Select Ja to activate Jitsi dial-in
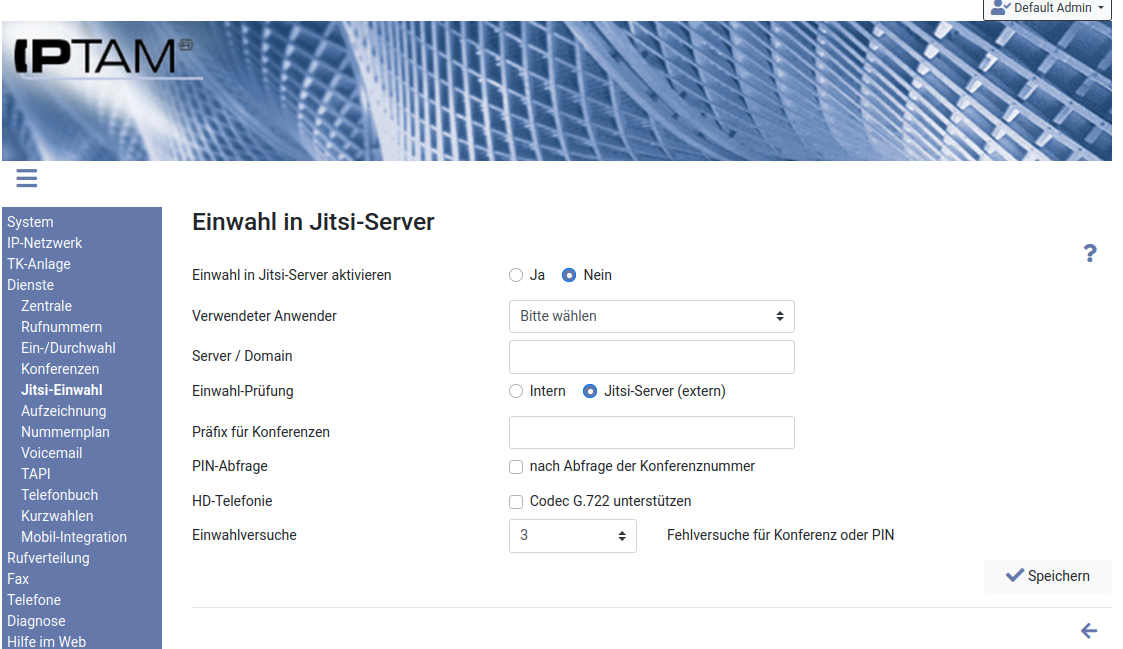Image resolution: width=1123 pixels, height=649 pixels. (x=516, y=275)
